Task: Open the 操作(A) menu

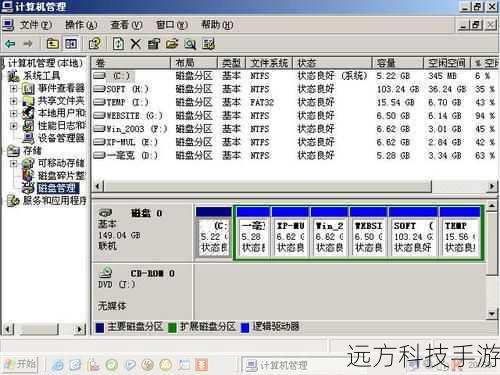Action: 81,25
